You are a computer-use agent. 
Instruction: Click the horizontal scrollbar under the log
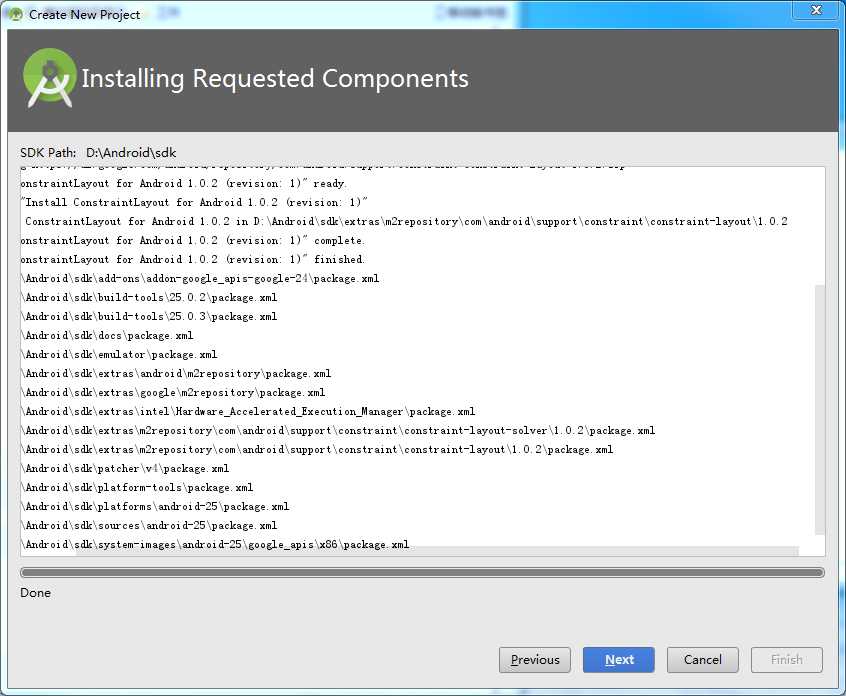click(x=438, y=551)
